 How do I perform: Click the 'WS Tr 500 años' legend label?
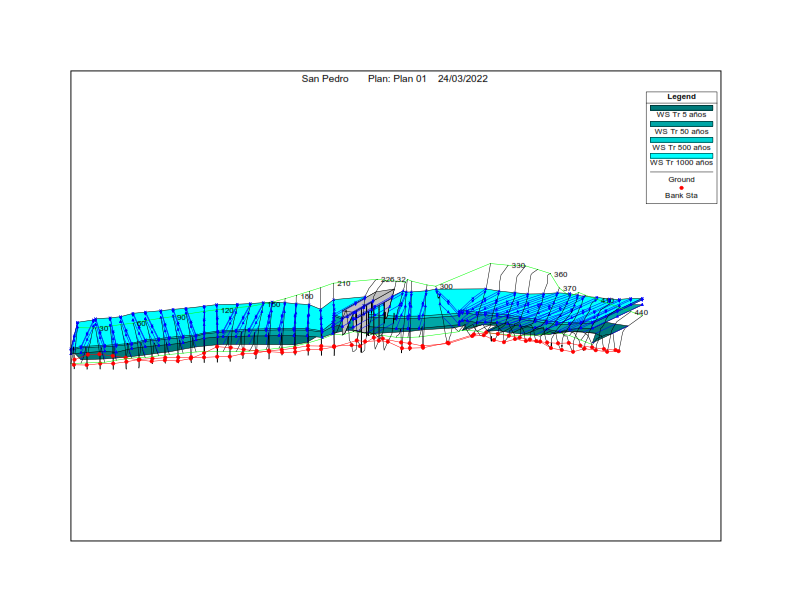pos(681,147)
